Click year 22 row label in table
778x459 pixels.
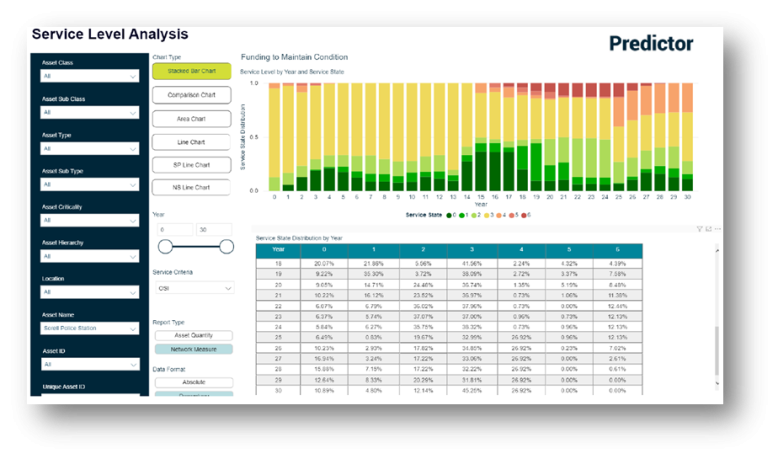[x=278, y=306]
